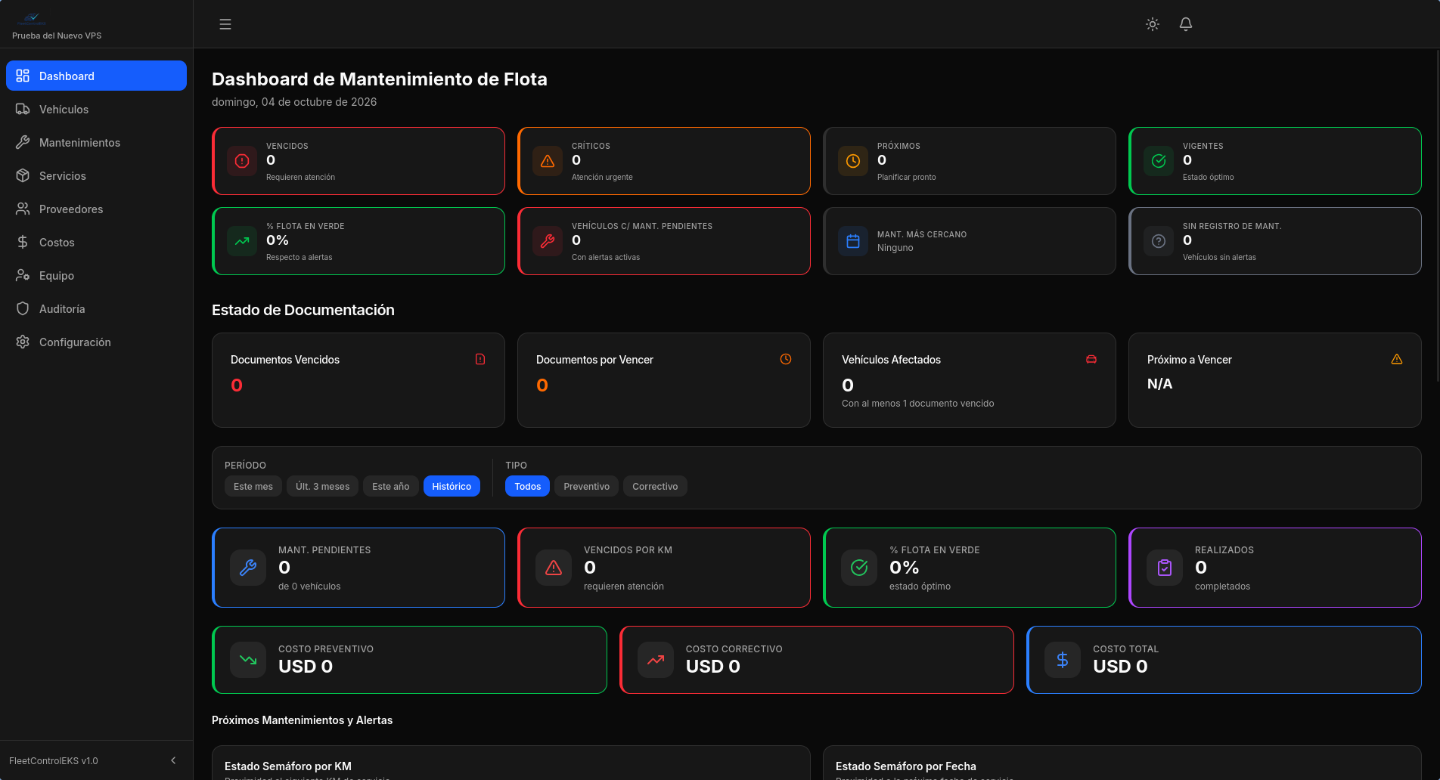Screen dimensions: 1440x780
Task: Click the % Flota en Verde trend icon in top cards
Action: (x=242, y=241)
